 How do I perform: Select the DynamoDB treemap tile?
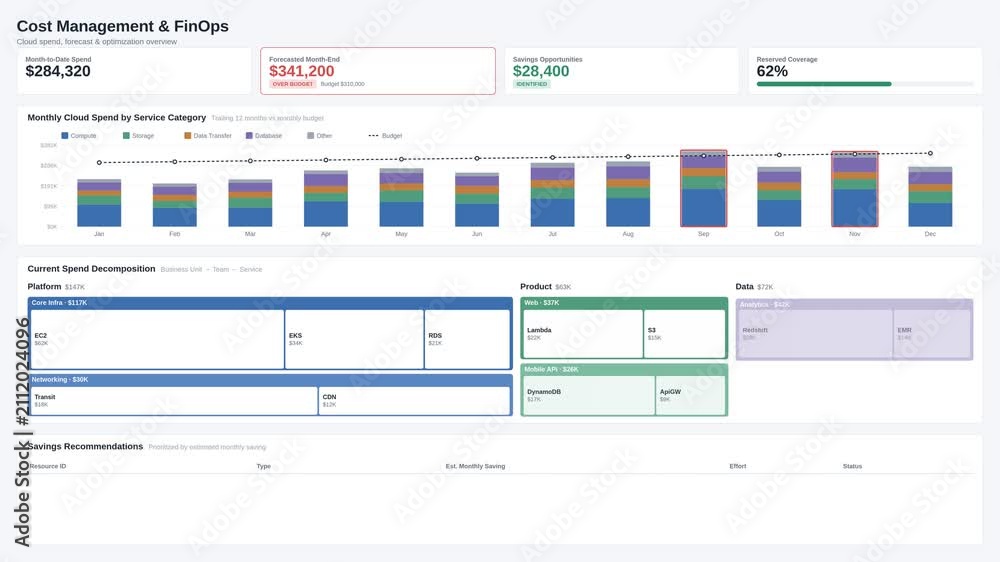pos(589,396)
